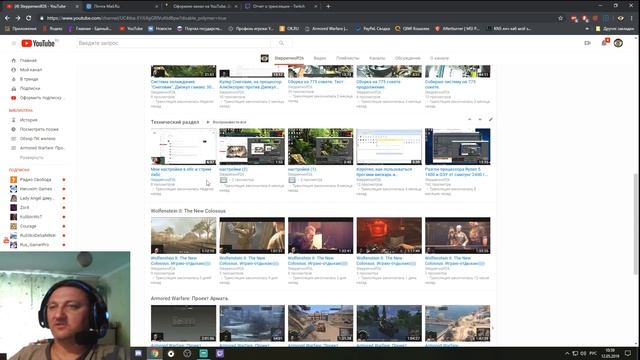
Task: Click the search query input field
Action: coord(173,43)
